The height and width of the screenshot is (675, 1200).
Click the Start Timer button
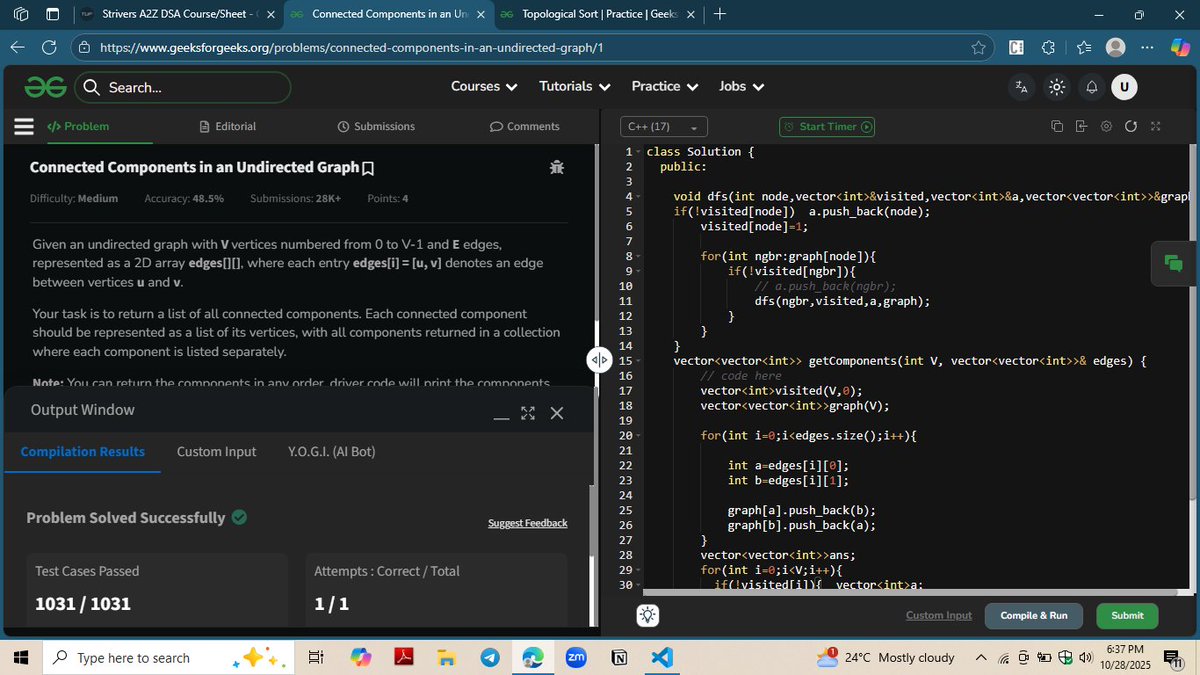tap(827, 127)
